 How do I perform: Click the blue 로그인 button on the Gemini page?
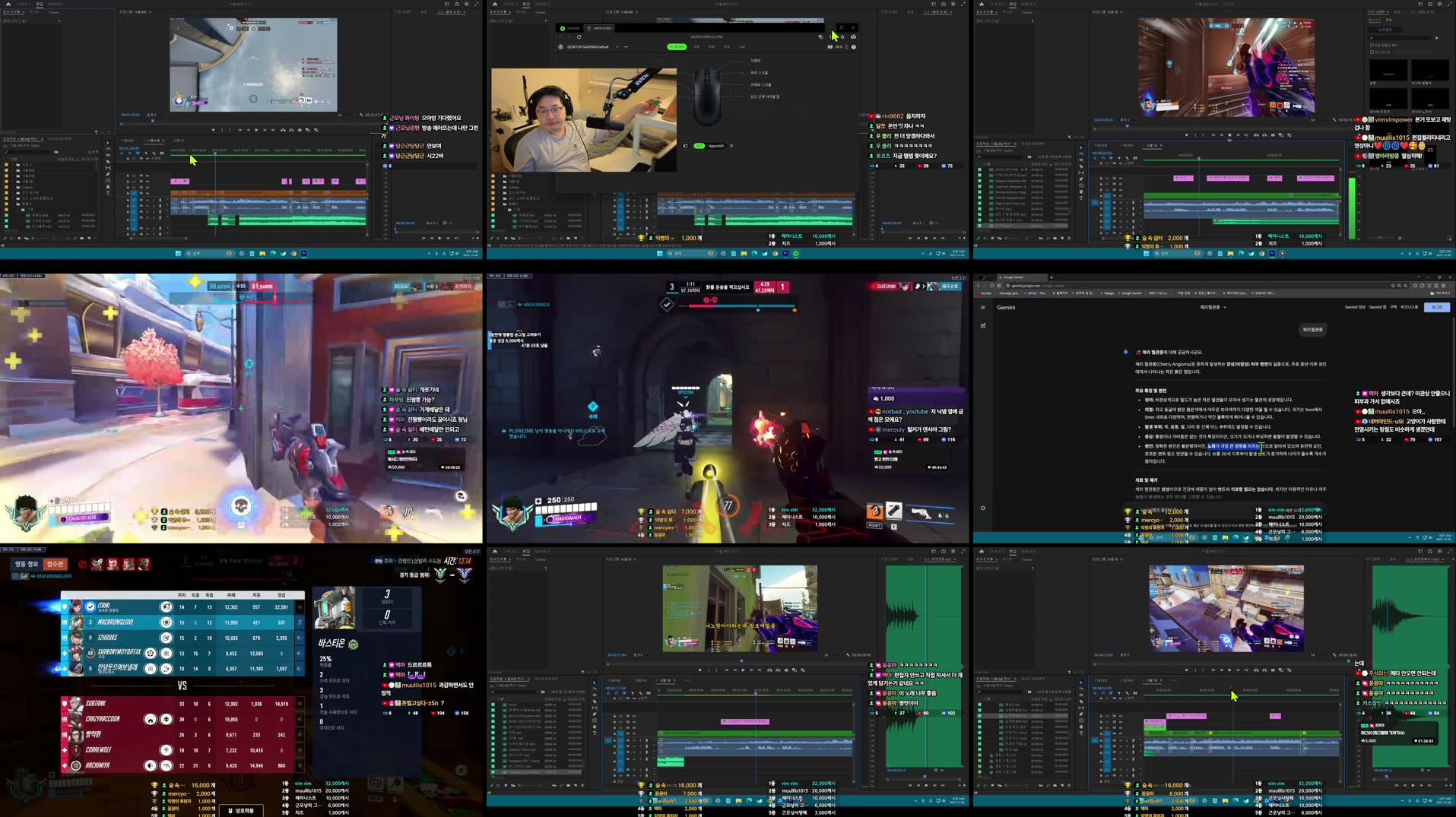pos(1437,307)
